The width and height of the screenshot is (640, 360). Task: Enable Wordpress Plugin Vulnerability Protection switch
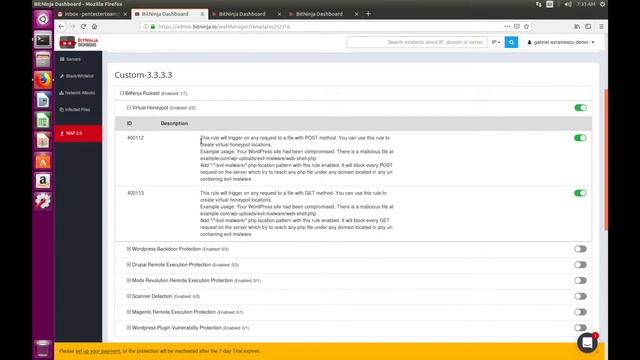[x=580, y=328]
